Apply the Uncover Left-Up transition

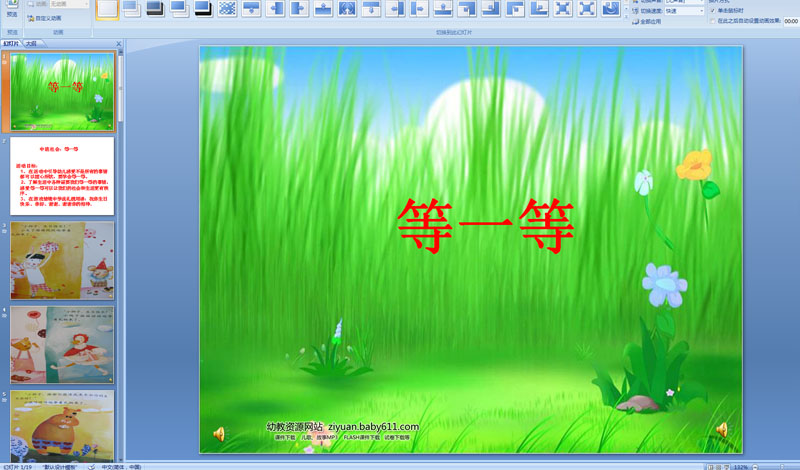click(x=491, y=9)
